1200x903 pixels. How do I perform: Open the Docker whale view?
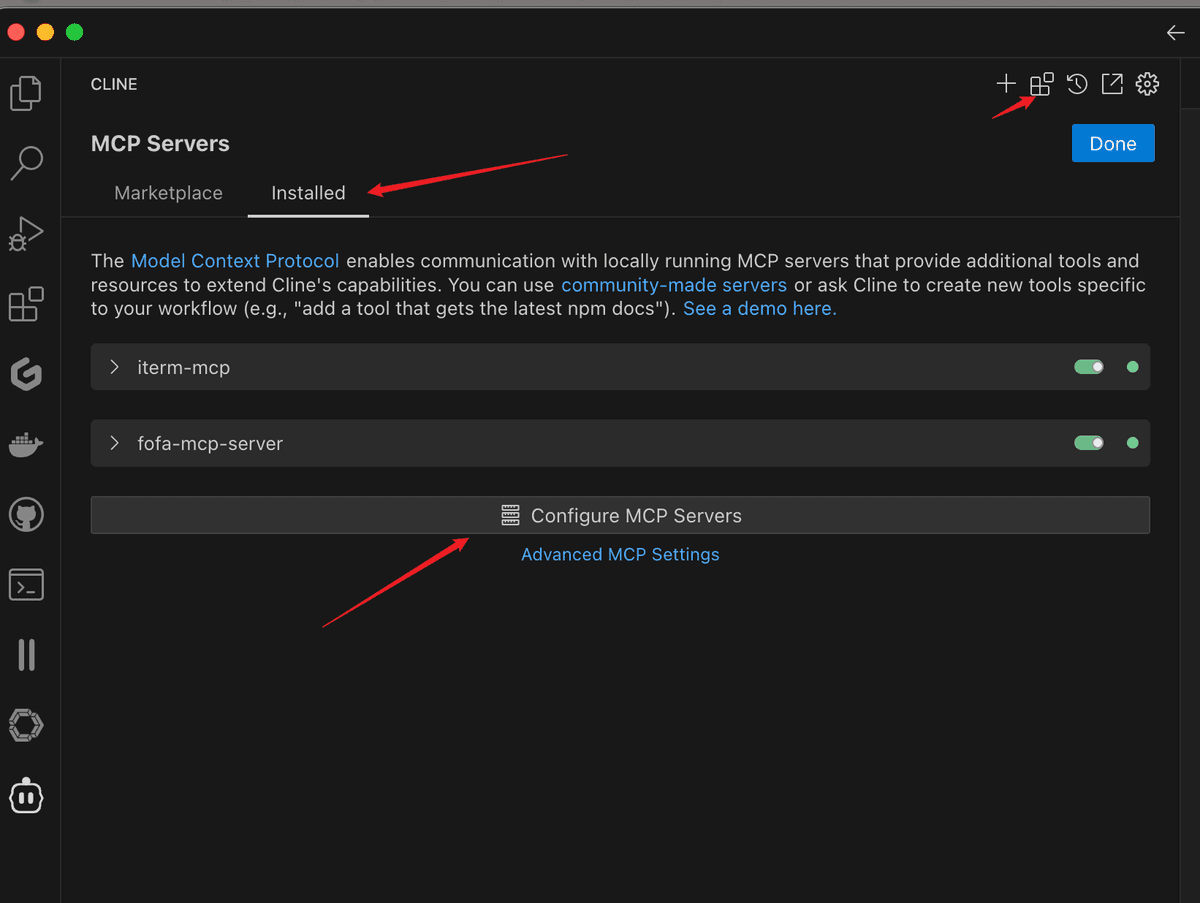pyautogui.click(x=26, y=445)
